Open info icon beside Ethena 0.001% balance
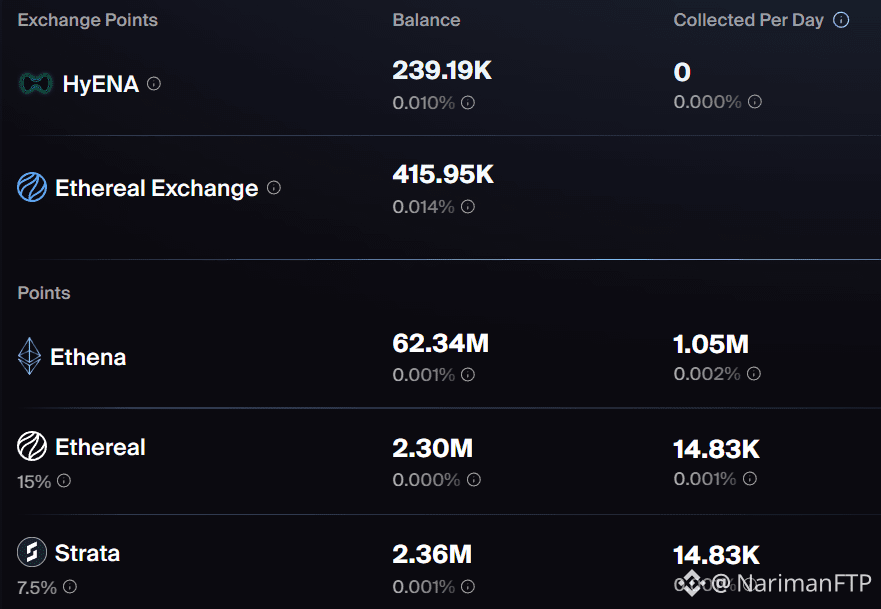Screen dimensions: 881x609 (468, 375)
